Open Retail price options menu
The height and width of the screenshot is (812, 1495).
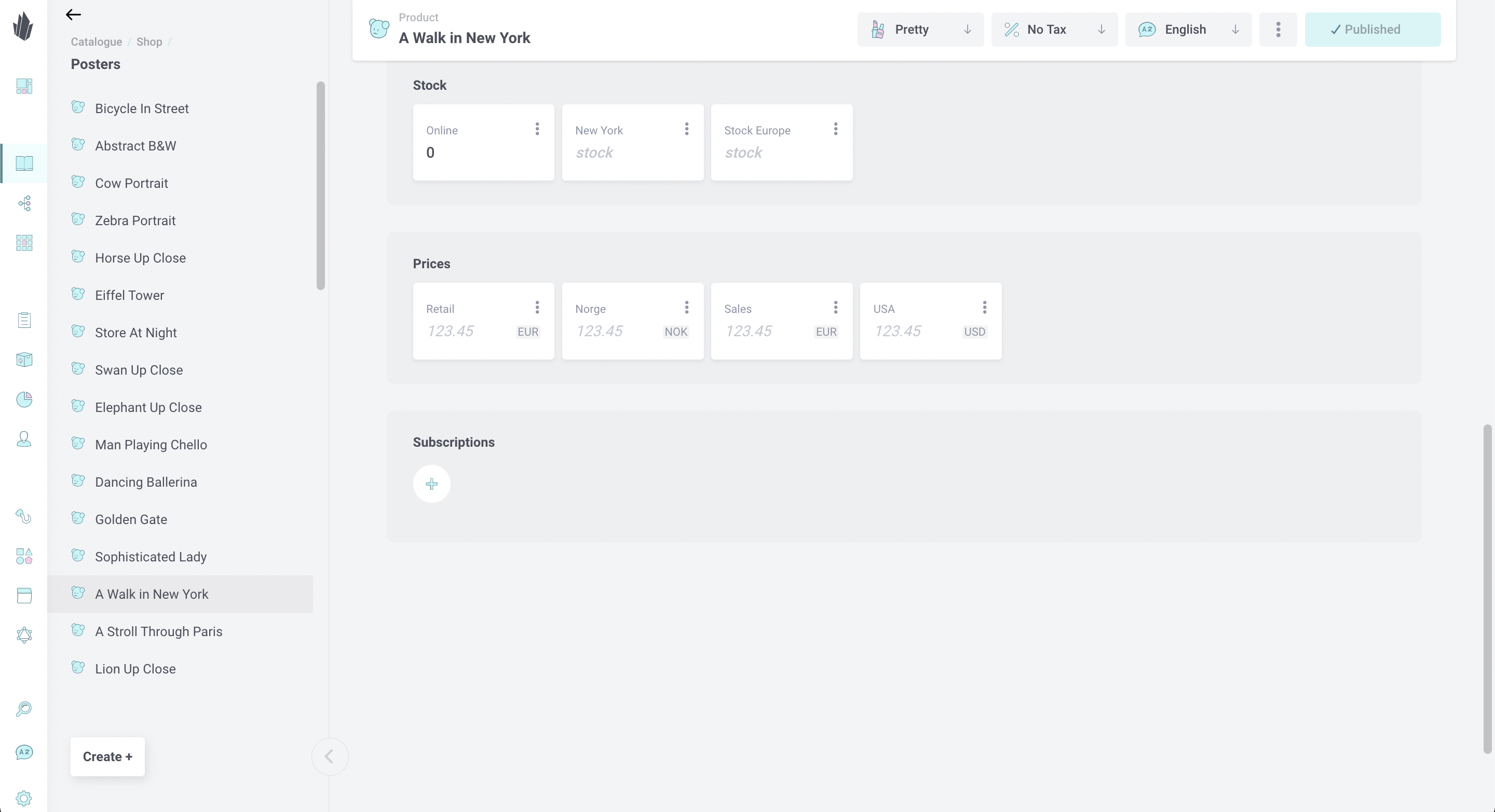tap(537, 307)
